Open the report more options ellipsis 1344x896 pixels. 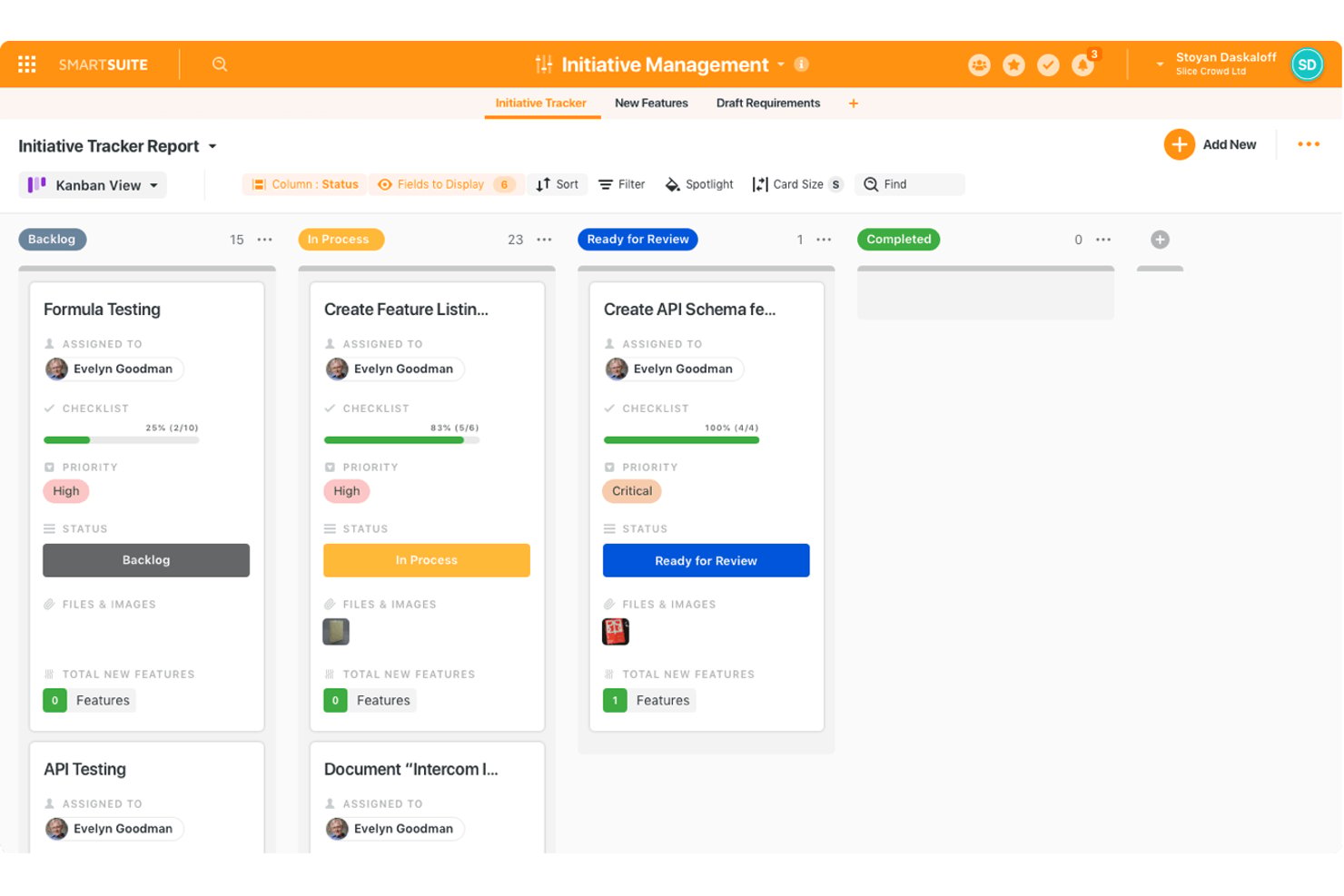(x=1309, y=144)
